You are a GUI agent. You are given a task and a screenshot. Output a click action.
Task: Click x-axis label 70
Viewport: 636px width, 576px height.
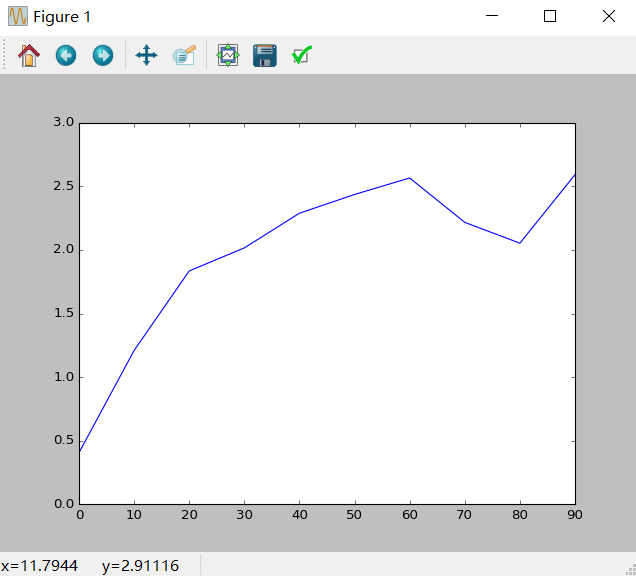pyautogui.click(x=464, y=515)
